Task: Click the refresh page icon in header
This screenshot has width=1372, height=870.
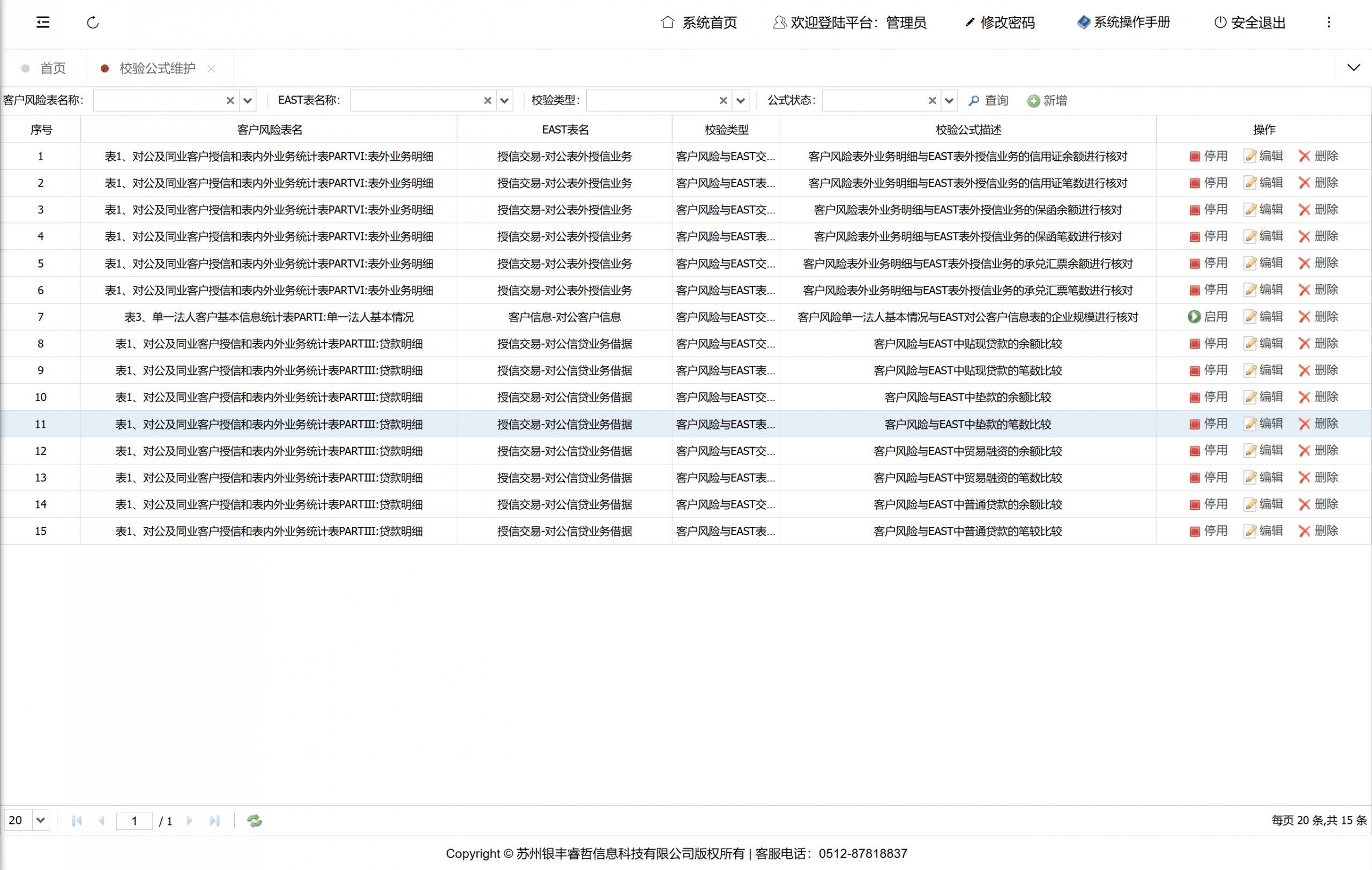Action: point(93,22)
